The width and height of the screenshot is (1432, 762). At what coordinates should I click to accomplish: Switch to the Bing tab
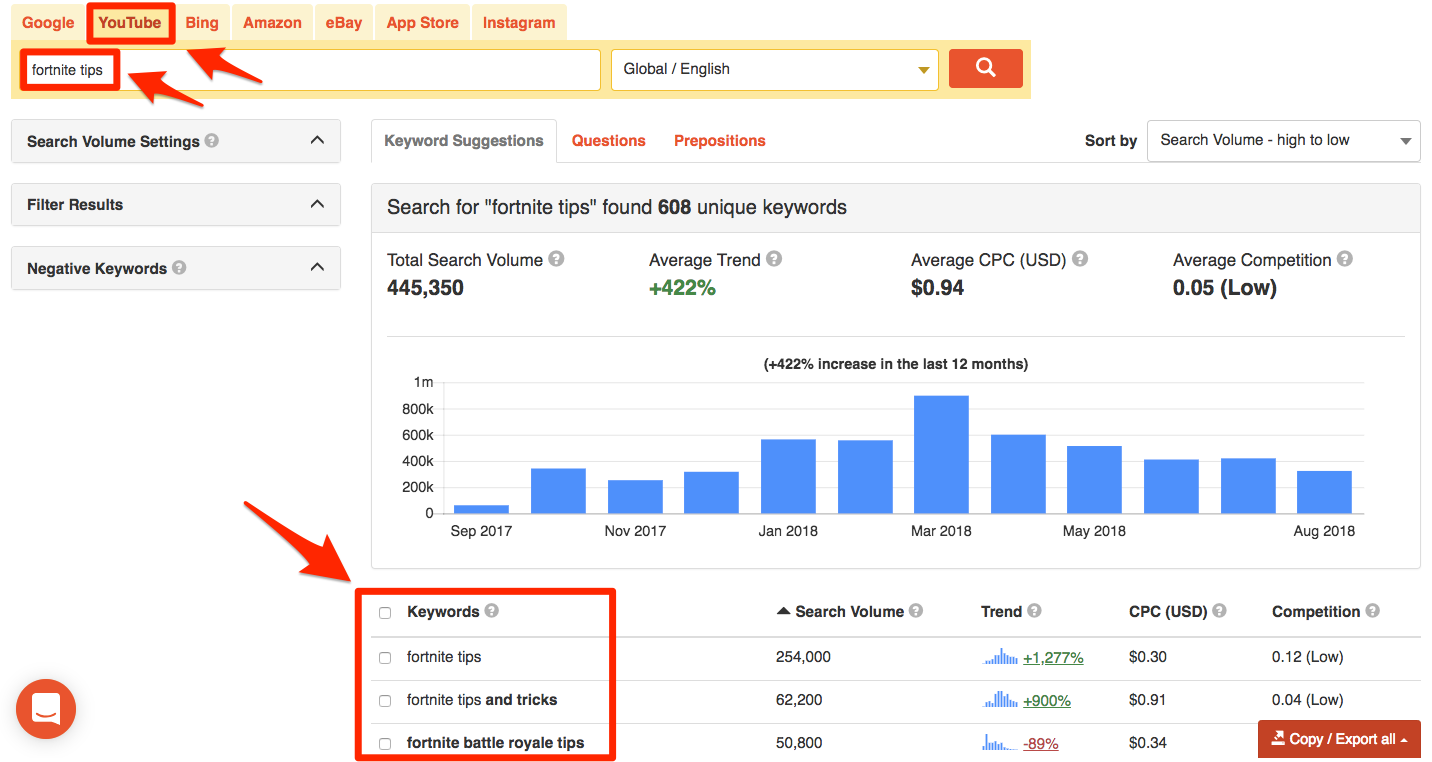tap(202, 22)
